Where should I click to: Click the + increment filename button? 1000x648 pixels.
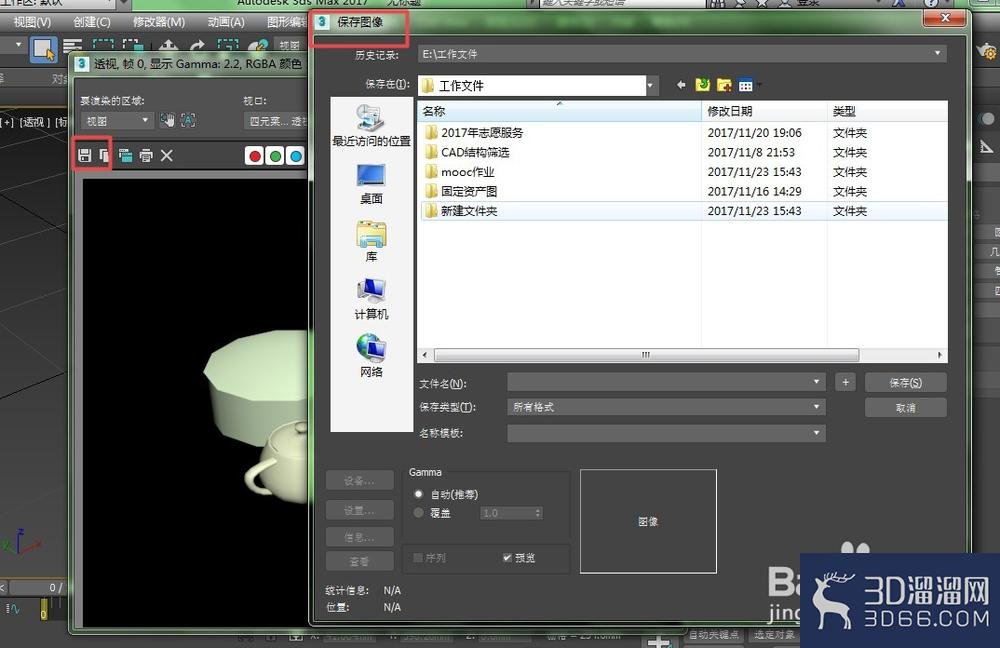click(845, 382)
